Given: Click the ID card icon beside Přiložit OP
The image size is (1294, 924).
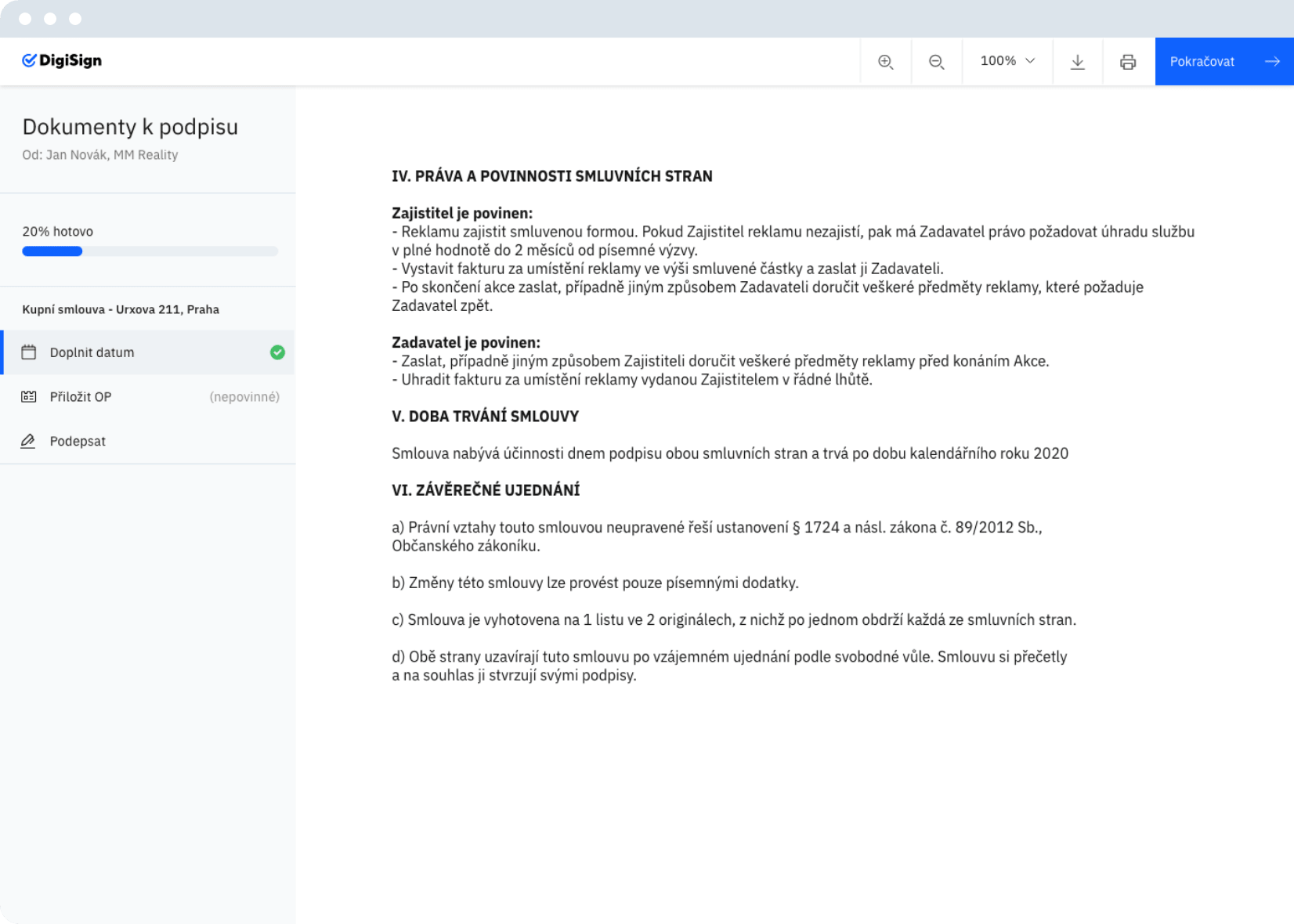Looking at the screenshot, I should pos(29,397).
